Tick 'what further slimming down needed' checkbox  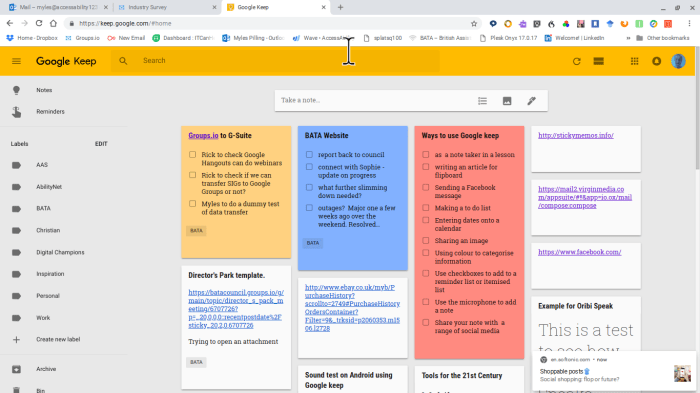click(x=309, y=187)
